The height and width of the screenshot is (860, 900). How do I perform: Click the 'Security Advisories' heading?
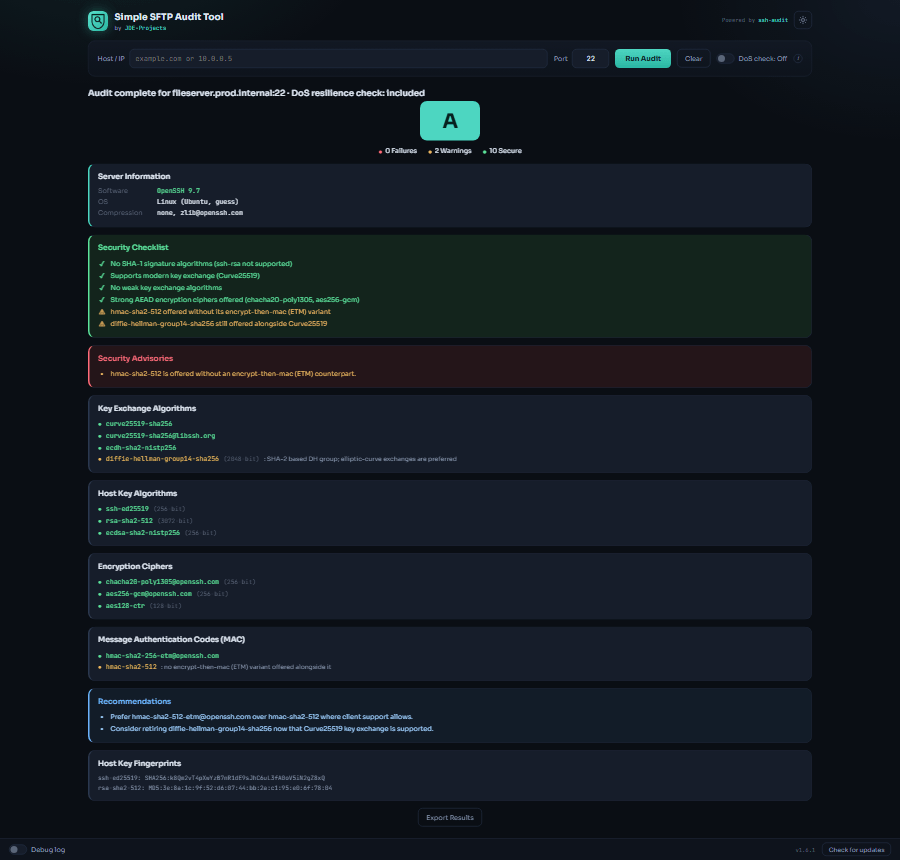click(x=135, y=358)
